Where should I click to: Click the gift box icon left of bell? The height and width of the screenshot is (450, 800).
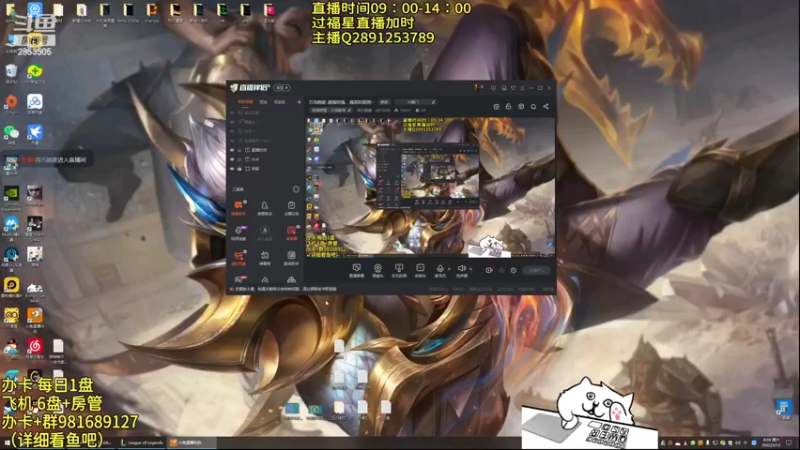click(x=521, y=107)
